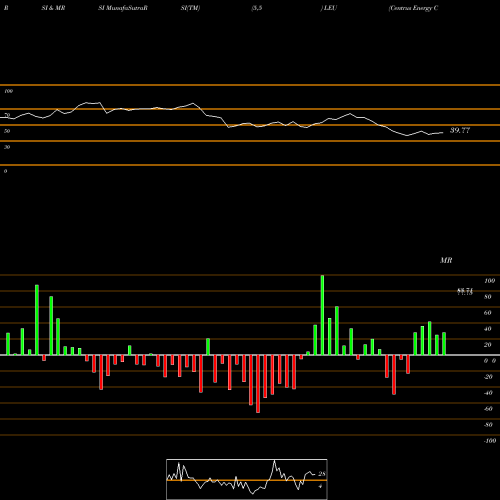Click the 50 label on the RSI axis
Image resolution: width=500 pixels, height=500 pixels.
click(7, 131)
